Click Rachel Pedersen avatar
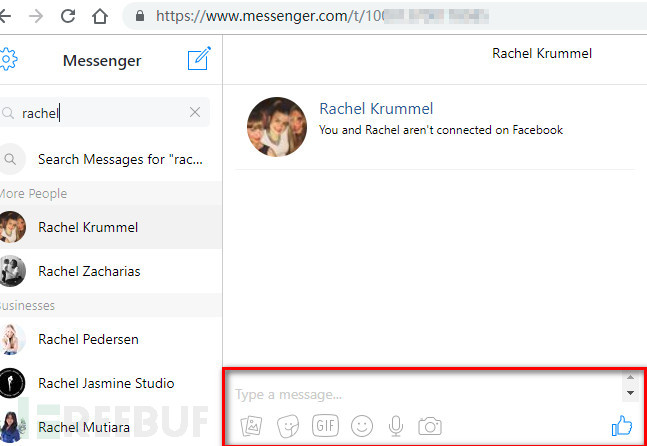This screenshot has height=446, width=647. coord(12,339)
